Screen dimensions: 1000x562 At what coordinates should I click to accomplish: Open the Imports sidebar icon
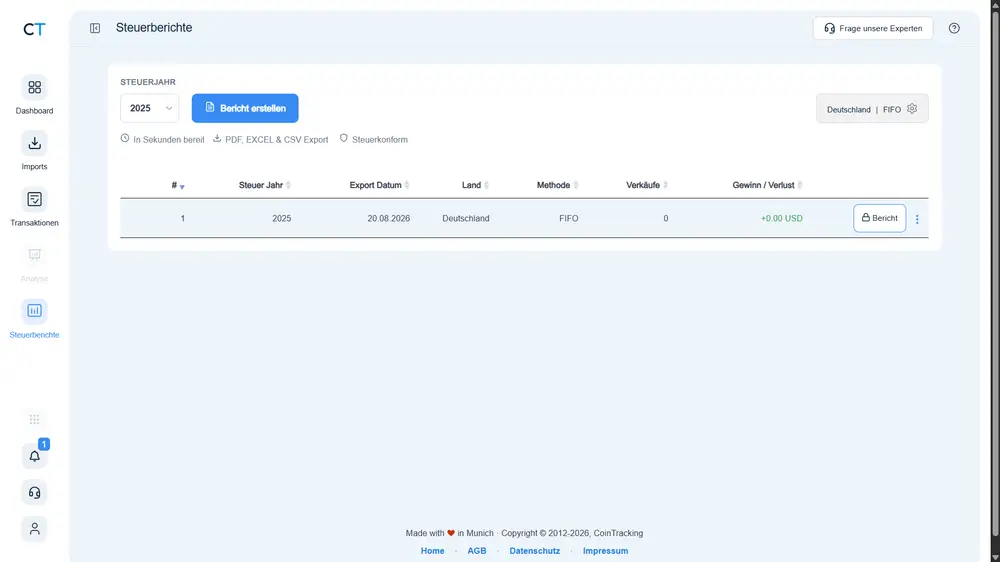[x=34, y=144]
